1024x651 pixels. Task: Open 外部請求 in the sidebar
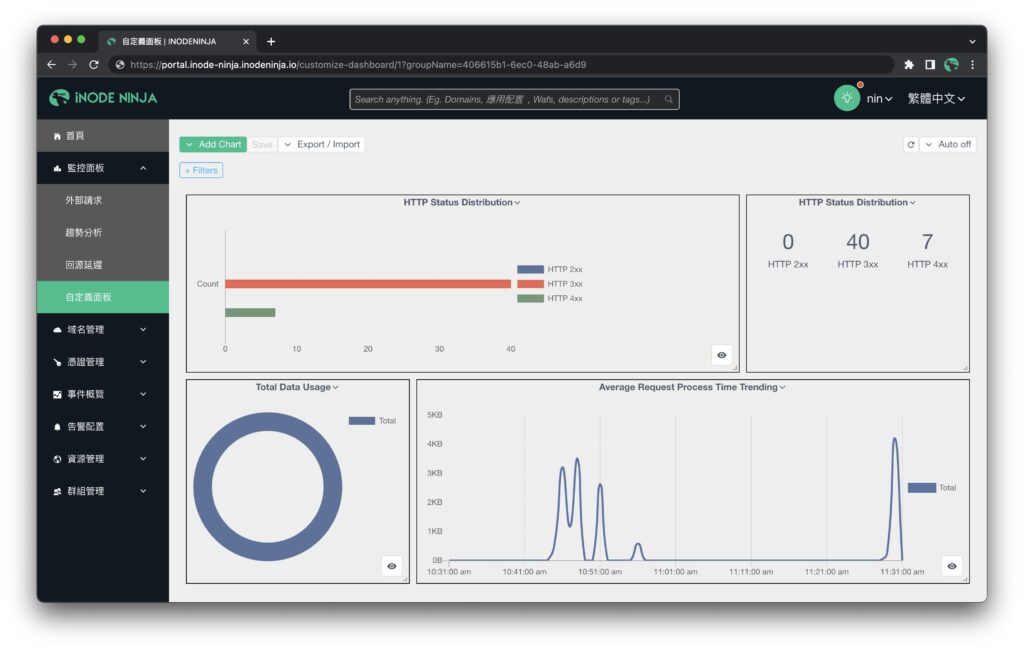tap(103, 200)
